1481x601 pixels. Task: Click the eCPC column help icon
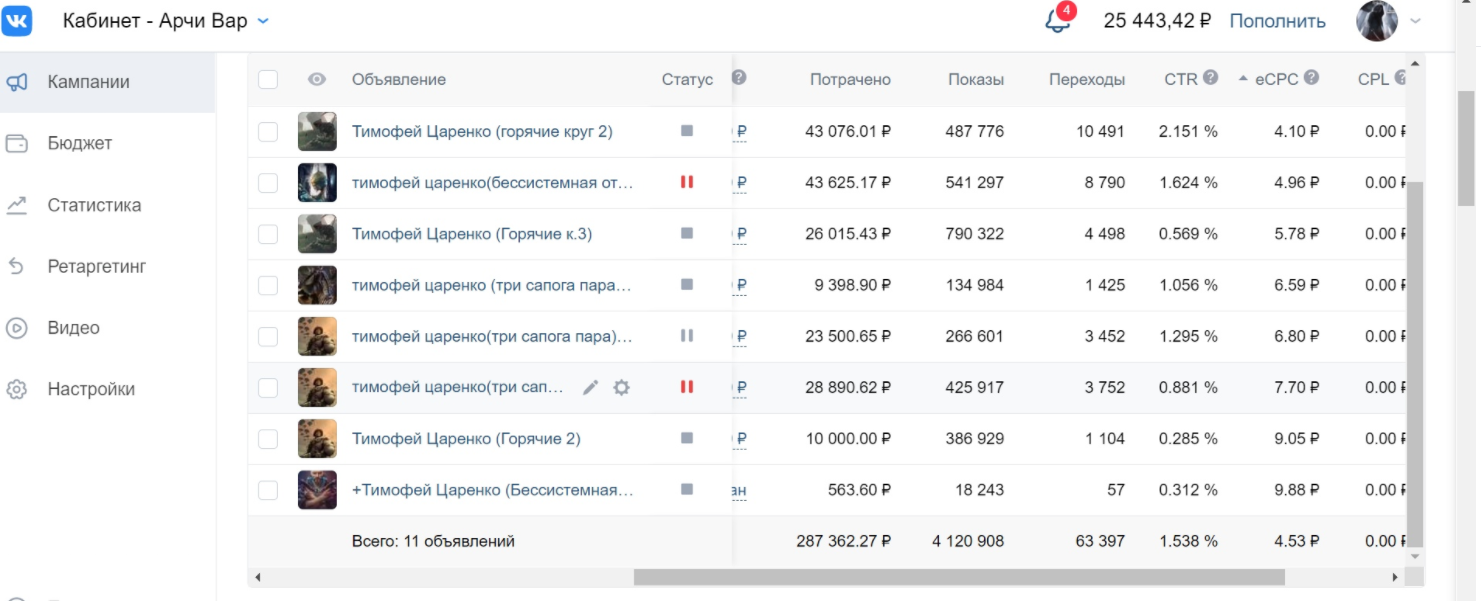click(x=1311, y=78)
